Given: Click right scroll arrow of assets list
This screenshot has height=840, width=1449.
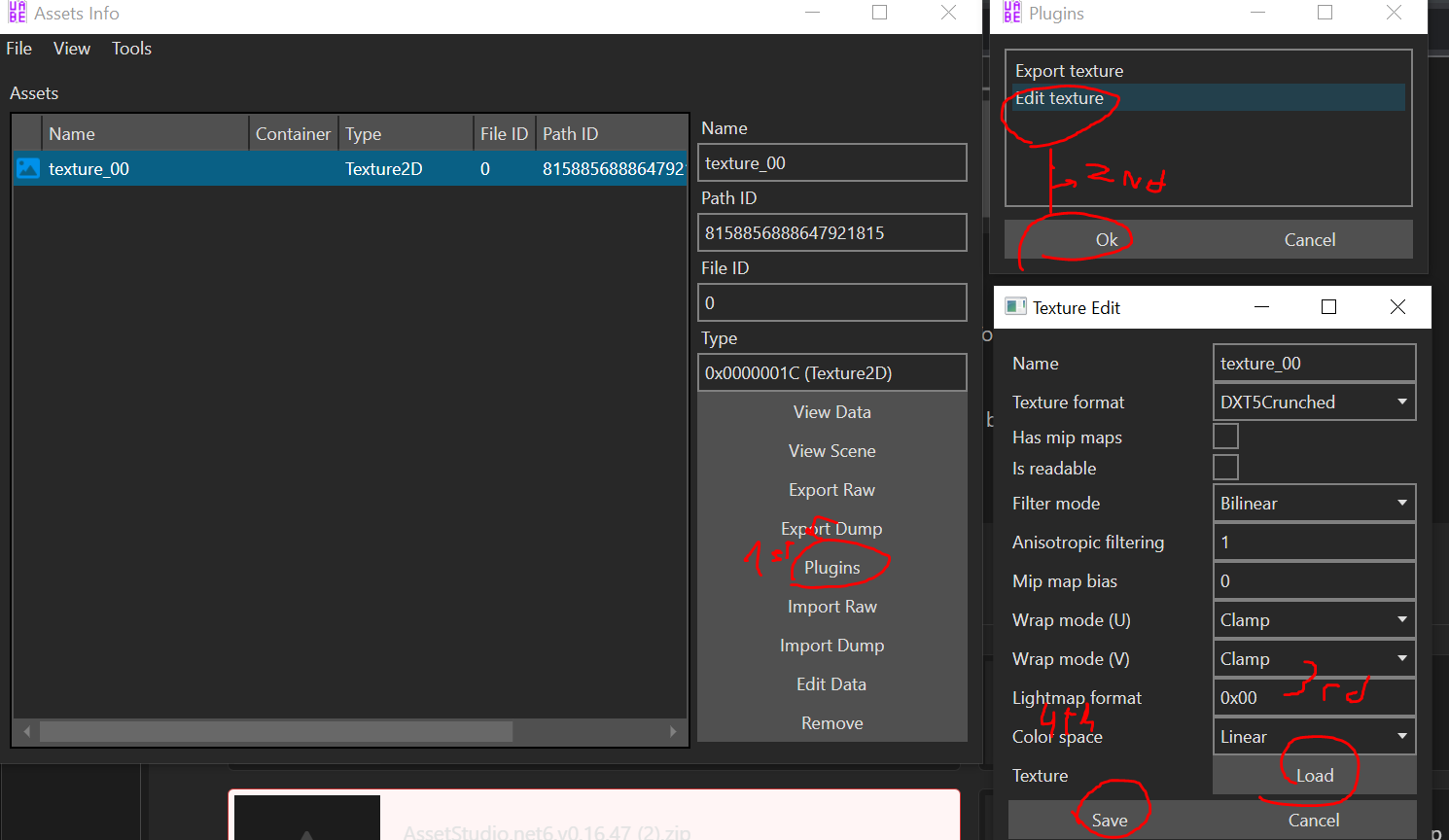Looking at the screenshot, I should click(673, 731).
